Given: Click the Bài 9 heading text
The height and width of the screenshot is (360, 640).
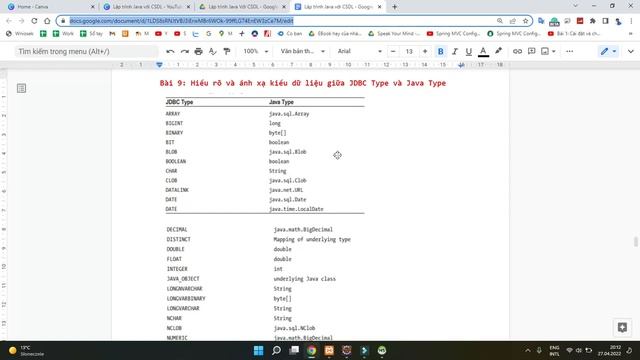Looking at the screenshot, I should pos(302,83).
